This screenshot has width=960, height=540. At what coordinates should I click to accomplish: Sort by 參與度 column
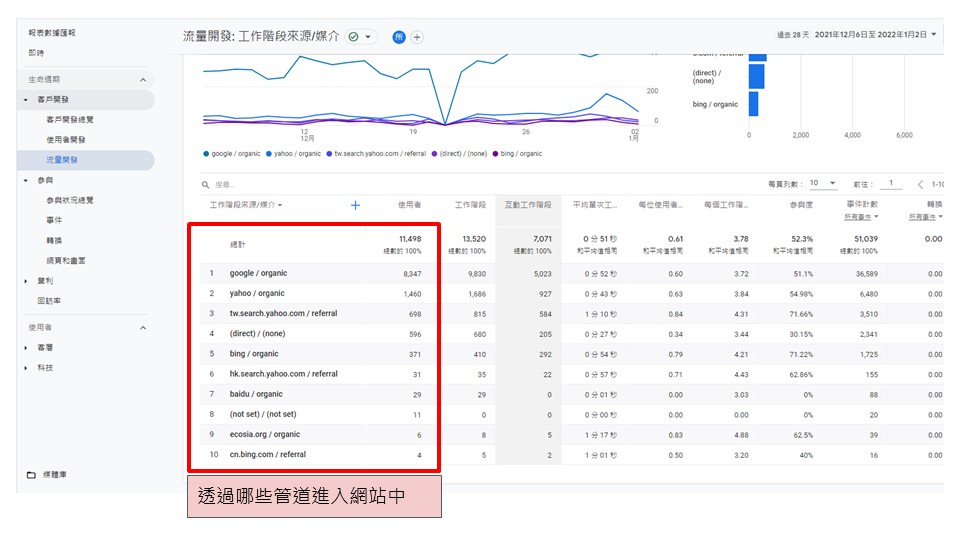[x=801, y=205]
